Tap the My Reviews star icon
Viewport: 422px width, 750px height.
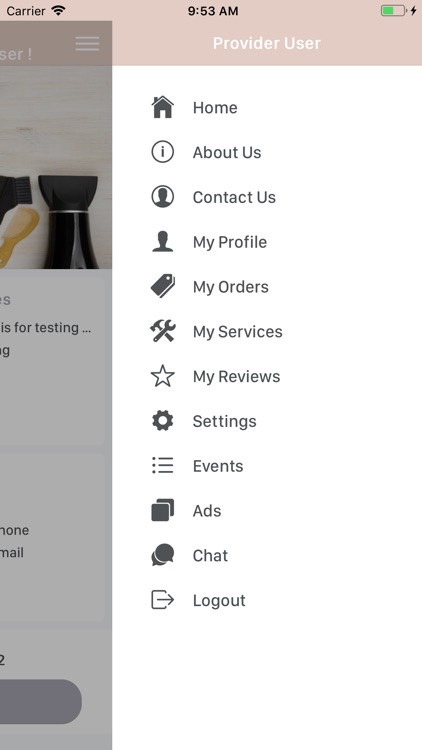(x=163, y=376)
